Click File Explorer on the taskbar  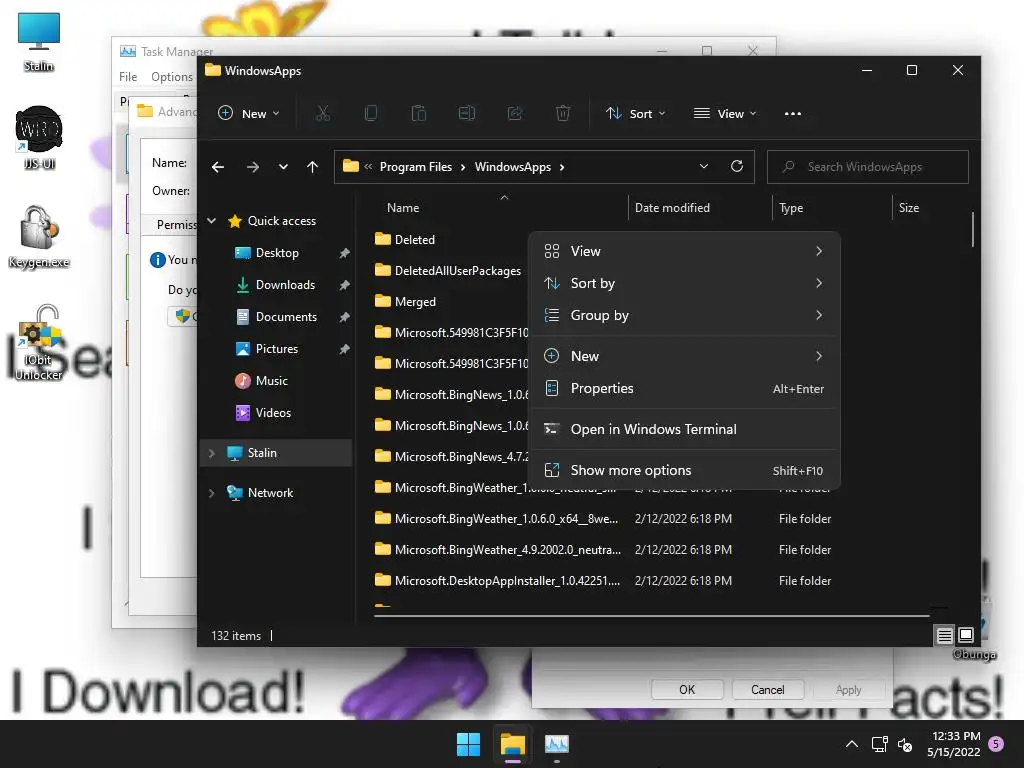(513, 744)
